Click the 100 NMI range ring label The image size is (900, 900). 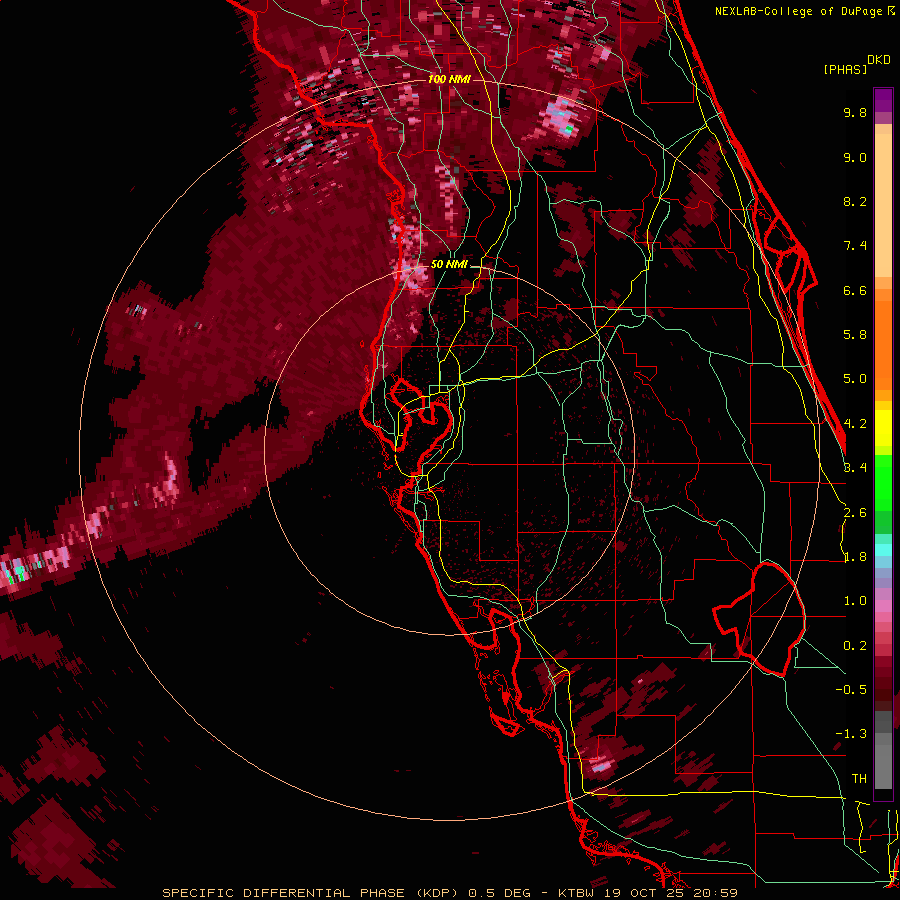tap(449, 79)
